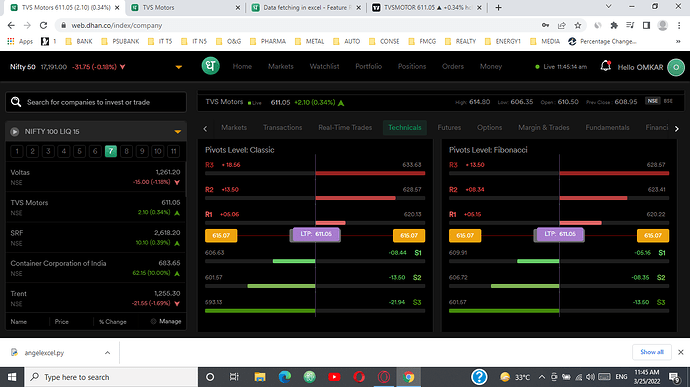Click Show all downloads
The image size is (690, 387).
(x=652, y=352)
